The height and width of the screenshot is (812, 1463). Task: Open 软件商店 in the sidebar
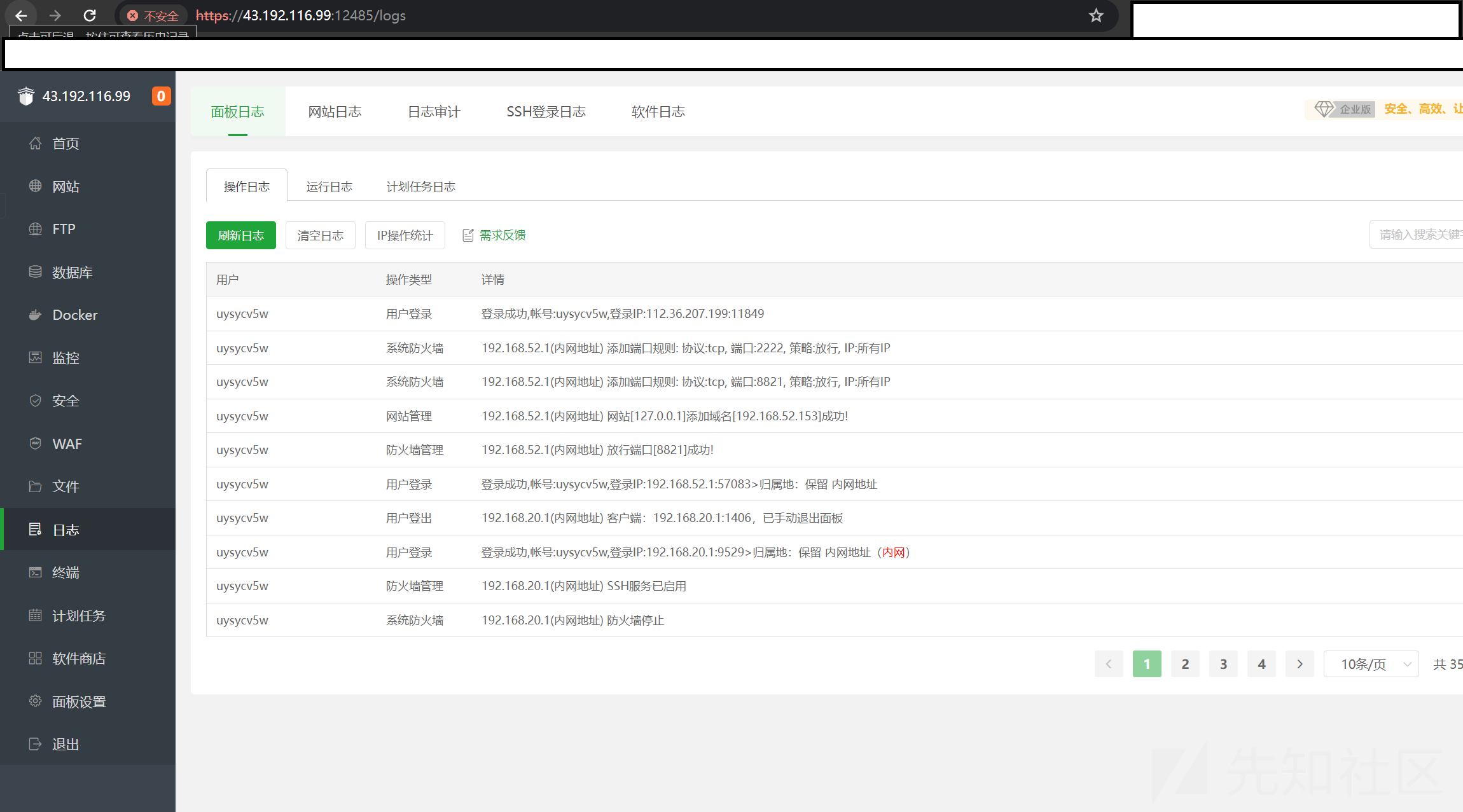coord(89,658)
